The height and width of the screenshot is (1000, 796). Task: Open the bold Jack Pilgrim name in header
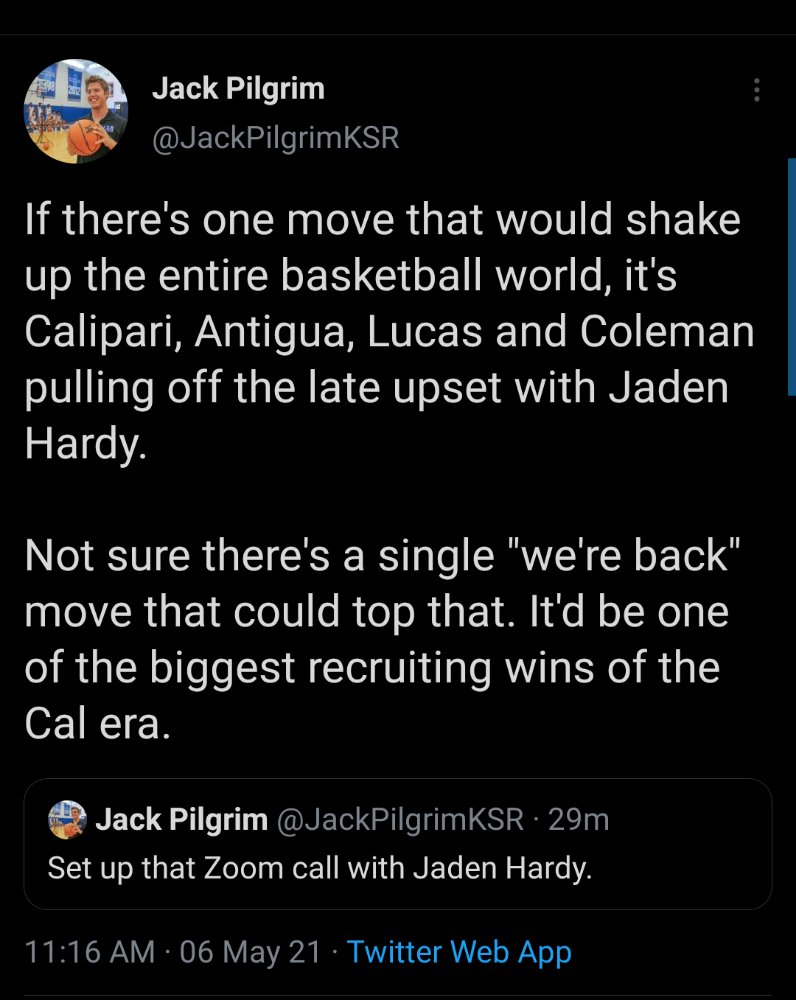pos(238,89)
